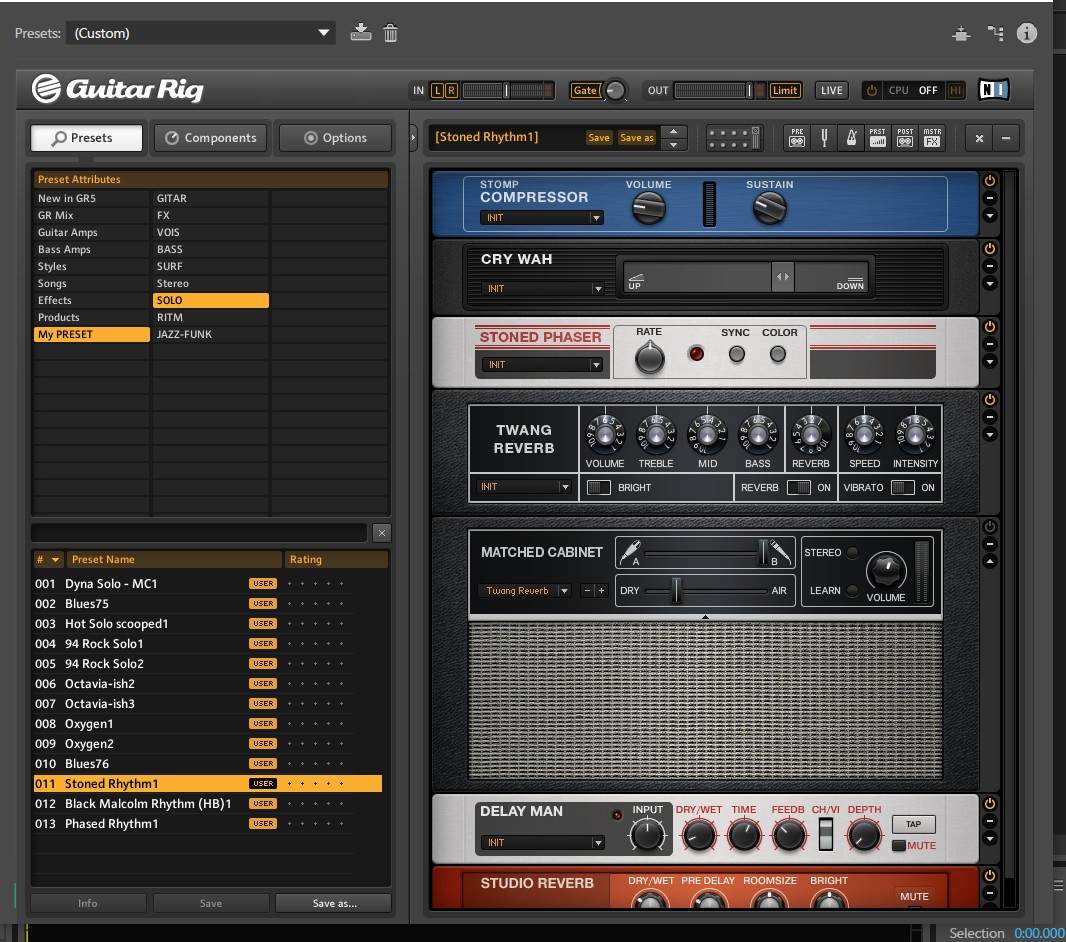The height and width of the screenshot is (942, 1066).
Task: Show the Pre Tapedeck module
Action: [x=797, y=138]
